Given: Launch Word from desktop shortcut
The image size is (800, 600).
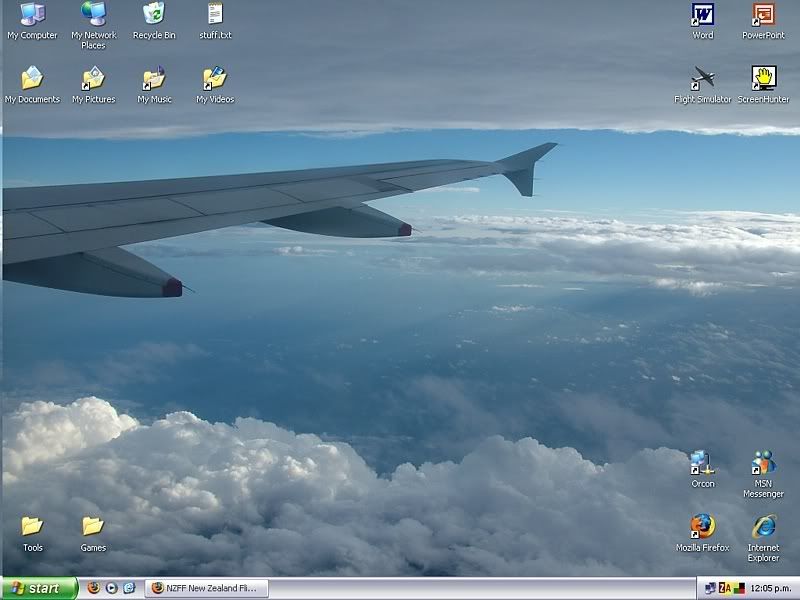Looking at the screenshot, I should pyautogui.click(x=703, y=15).
